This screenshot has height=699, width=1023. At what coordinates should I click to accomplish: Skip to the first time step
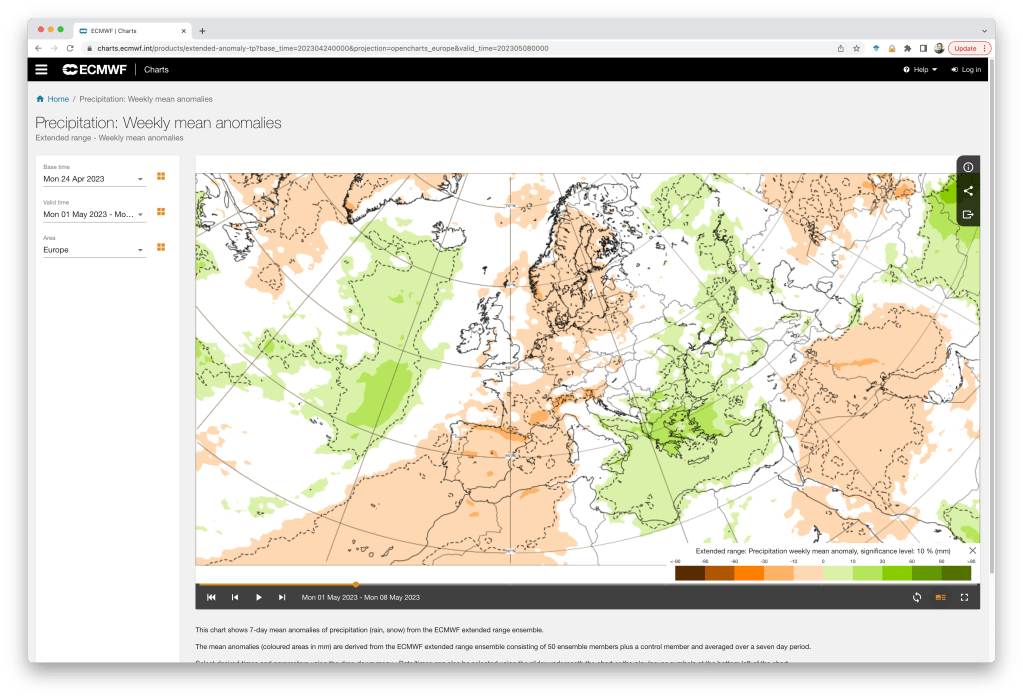(211, 597)
